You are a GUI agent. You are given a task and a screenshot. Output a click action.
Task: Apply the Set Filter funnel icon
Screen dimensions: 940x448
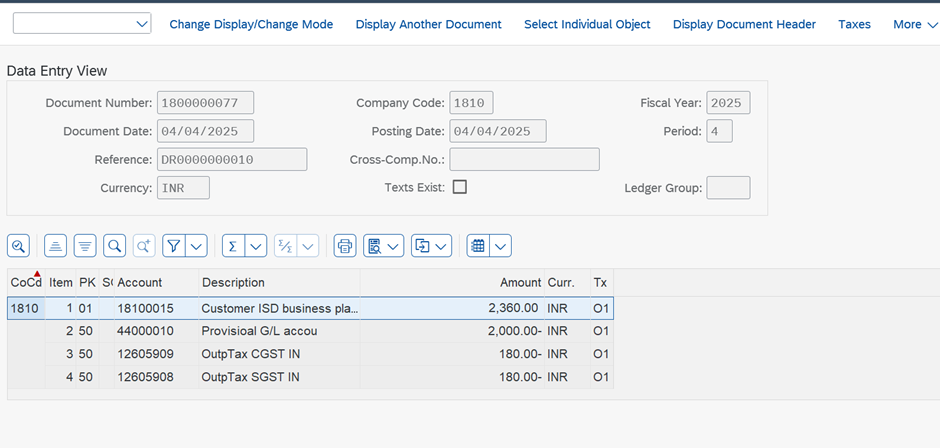pyautogui.click(x=174, y=246)
